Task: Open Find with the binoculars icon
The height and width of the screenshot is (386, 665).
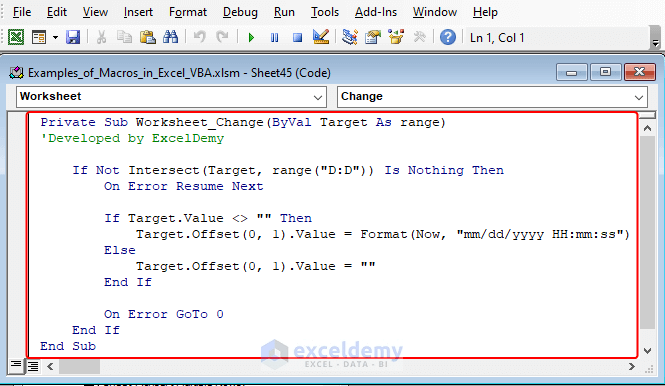Action: [170, 37]
